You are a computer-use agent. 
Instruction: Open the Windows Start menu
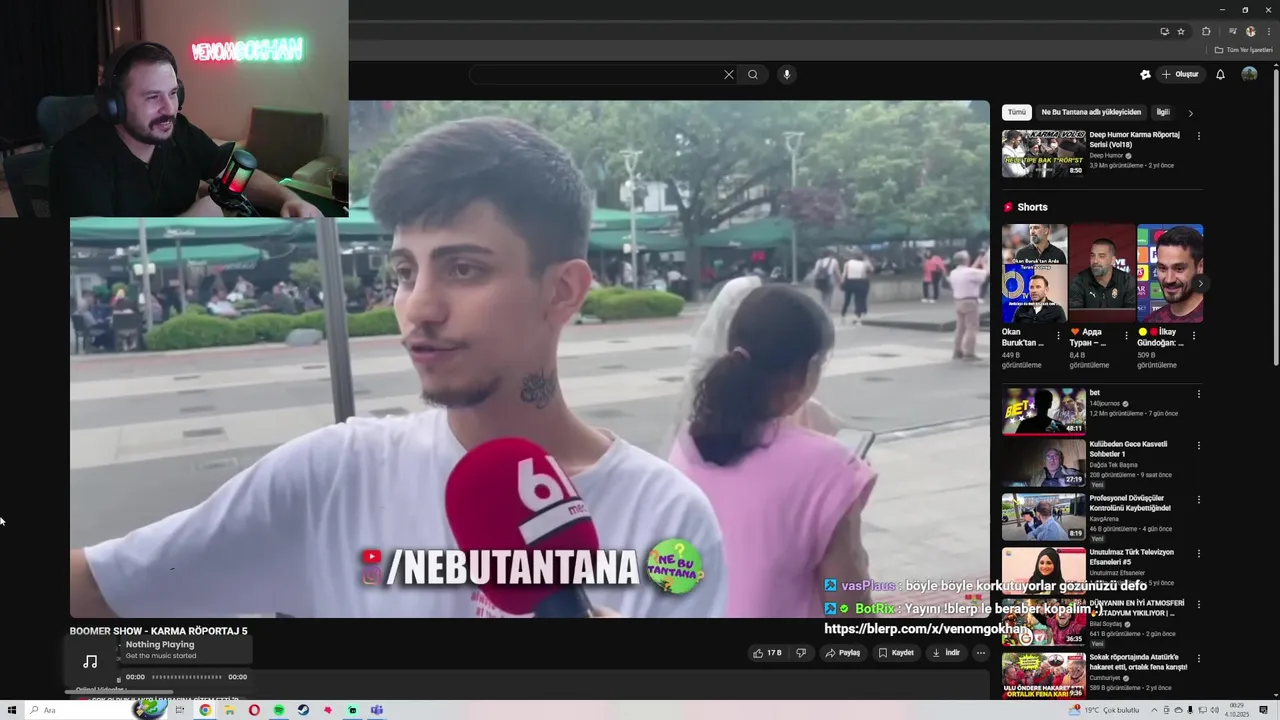pyautogui.click(x=12, y=710)
